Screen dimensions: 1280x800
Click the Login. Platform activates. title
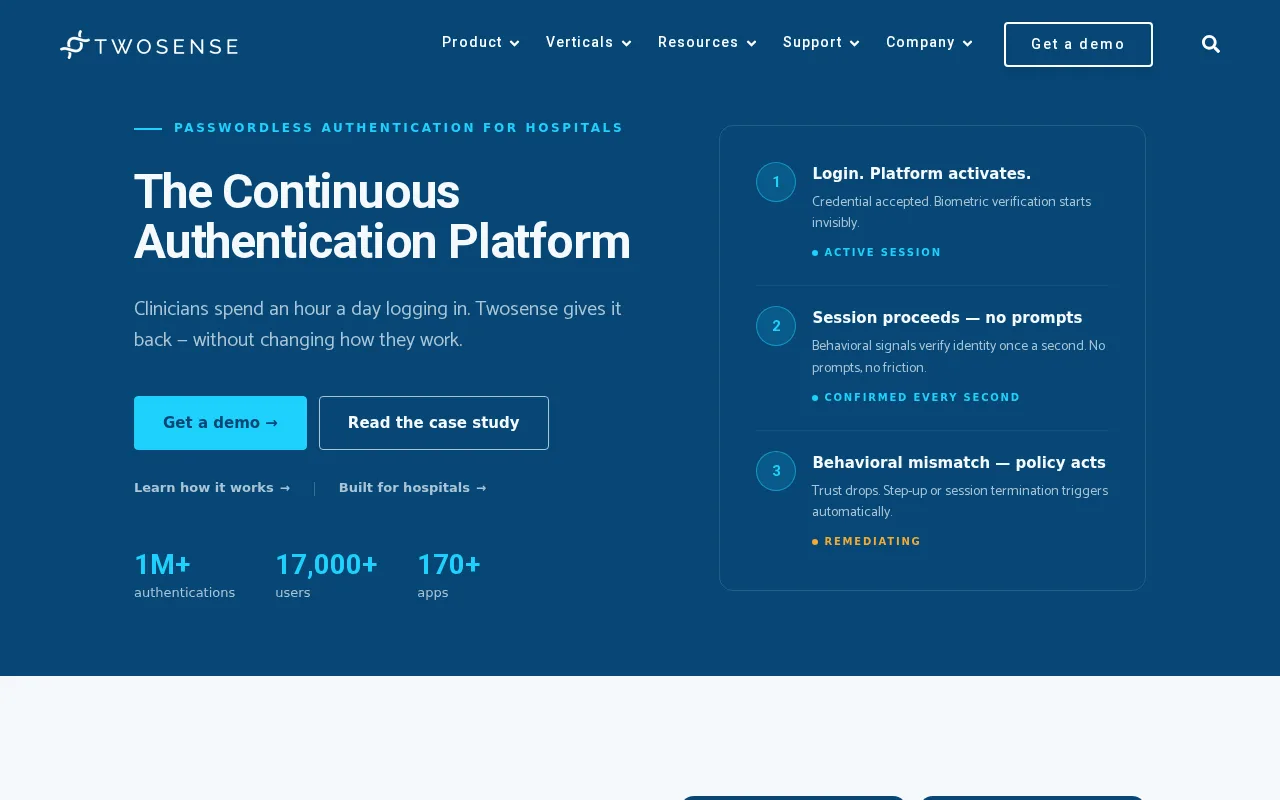pyautogui.click(x=921, y=174)
